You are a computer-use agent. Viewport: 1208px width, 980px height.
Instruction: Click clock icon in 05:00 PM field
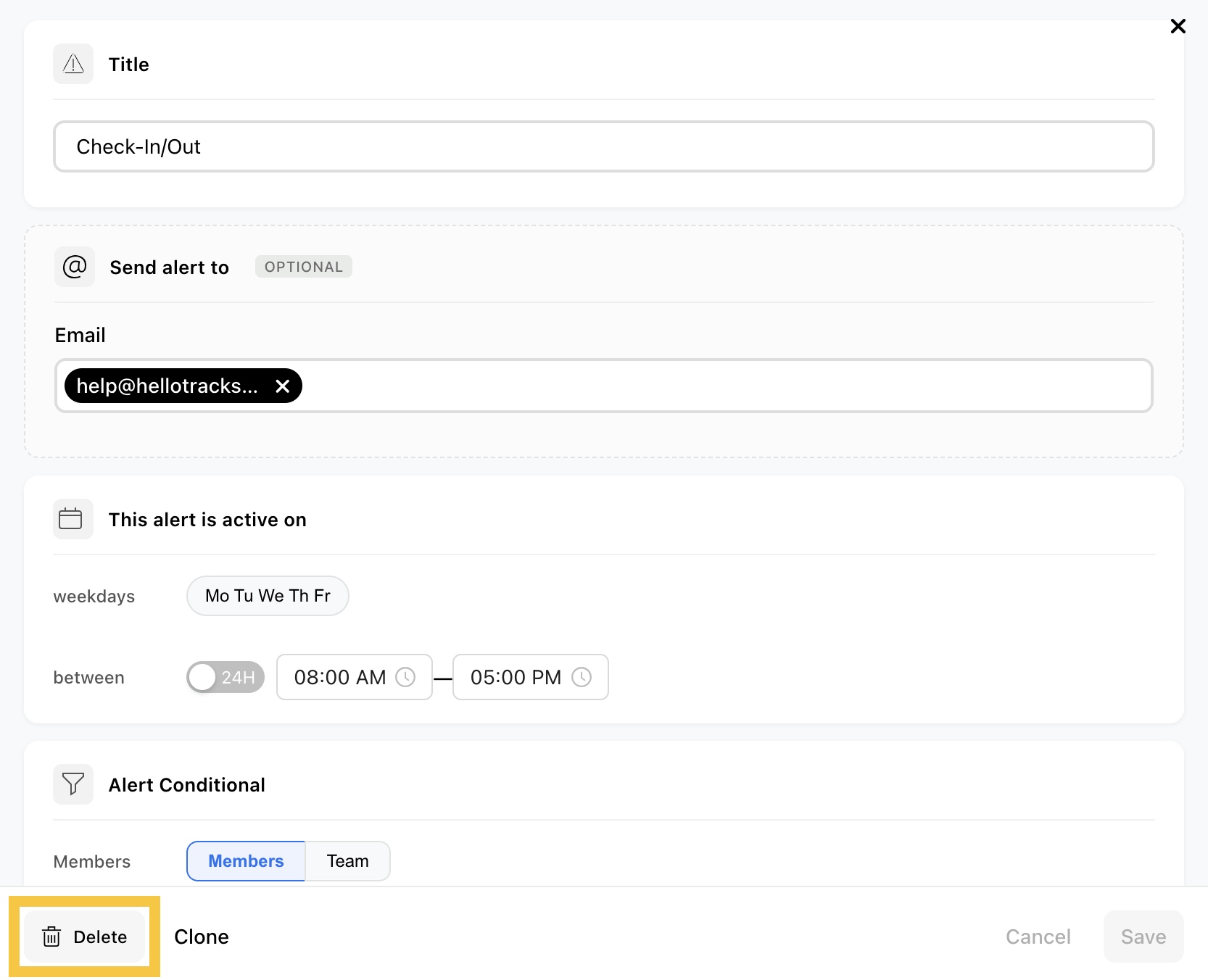pyautogui.click(x=582, y=677)
